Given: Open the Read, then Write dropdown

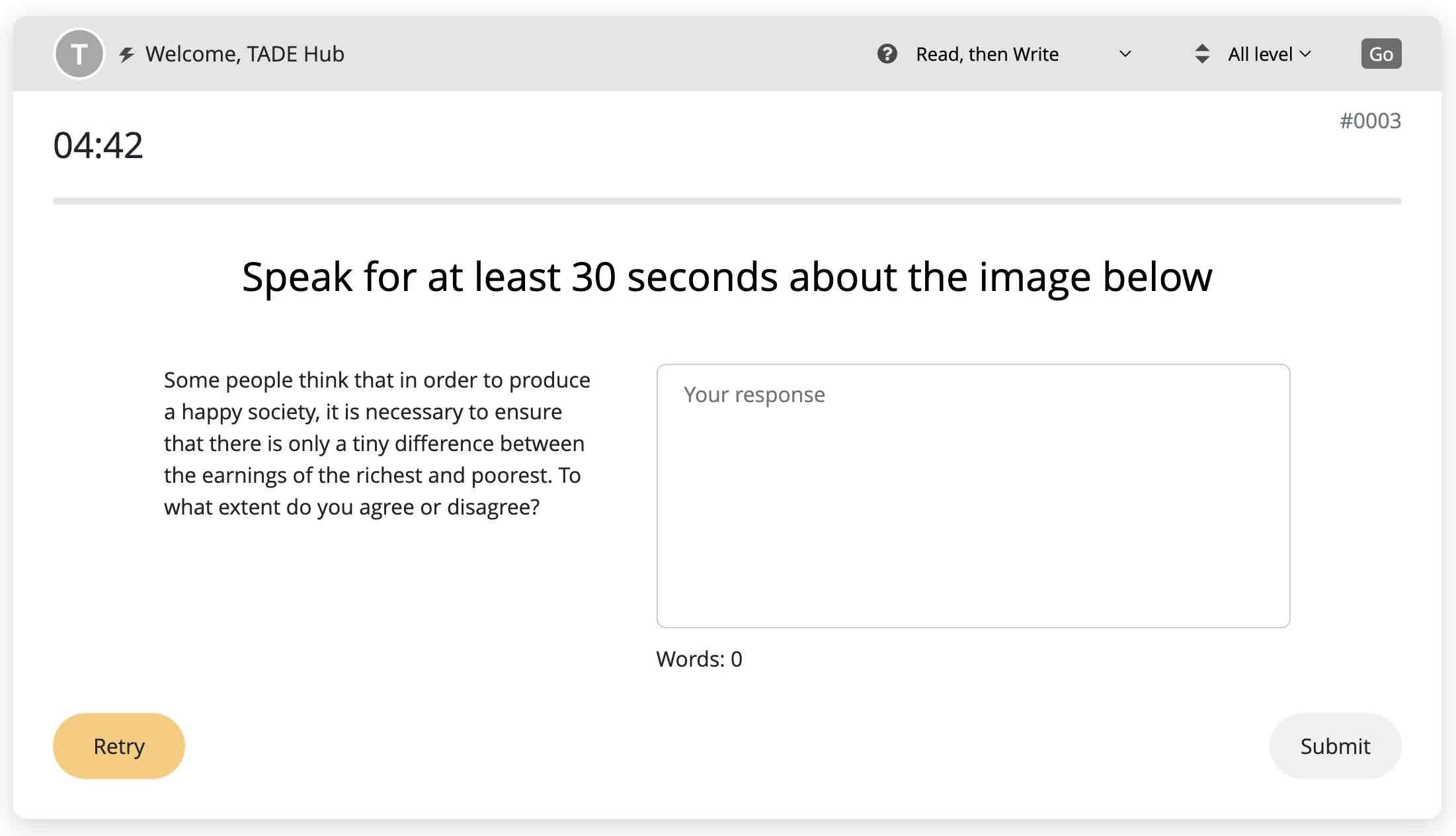Looking at the screenshot, I should [1024, 54].
